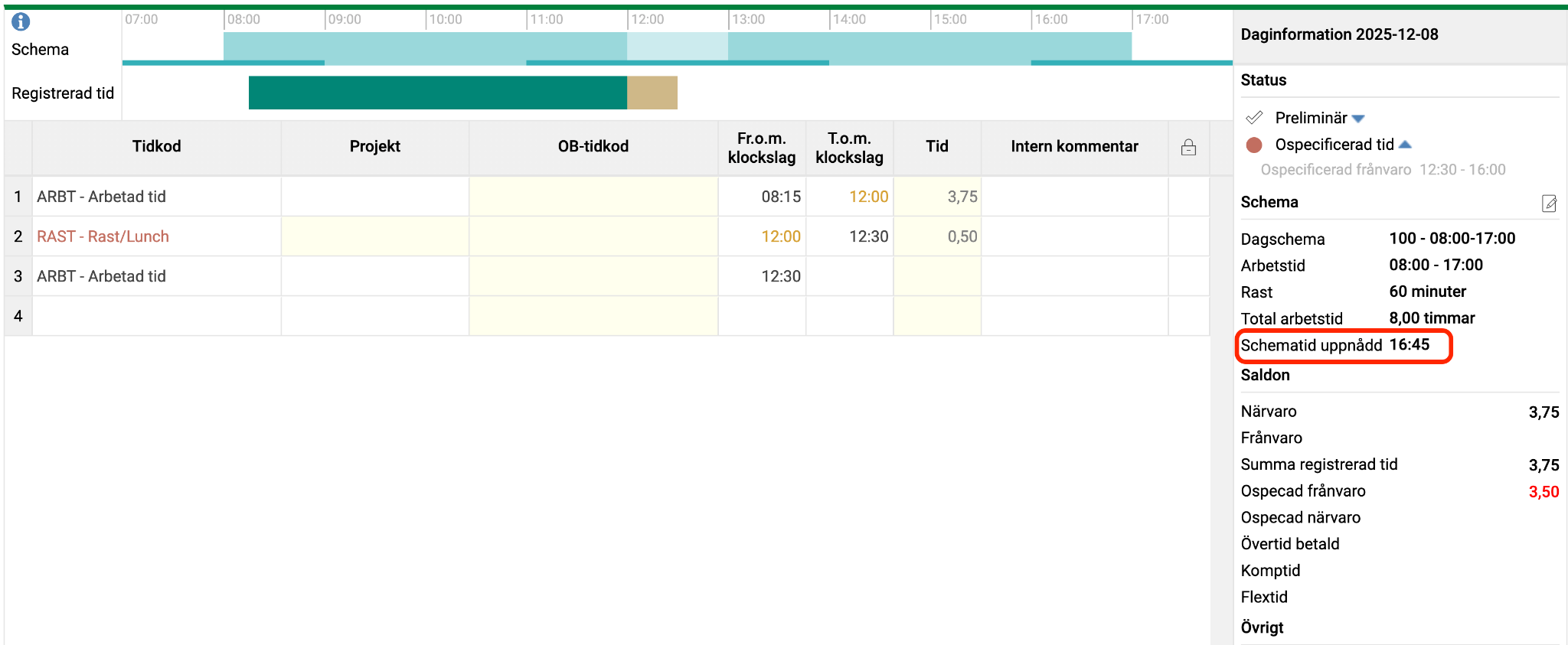This screenshot has width=1568, height=645.
Task: Click the dark green registered time bar
Action: coord(437,93)
